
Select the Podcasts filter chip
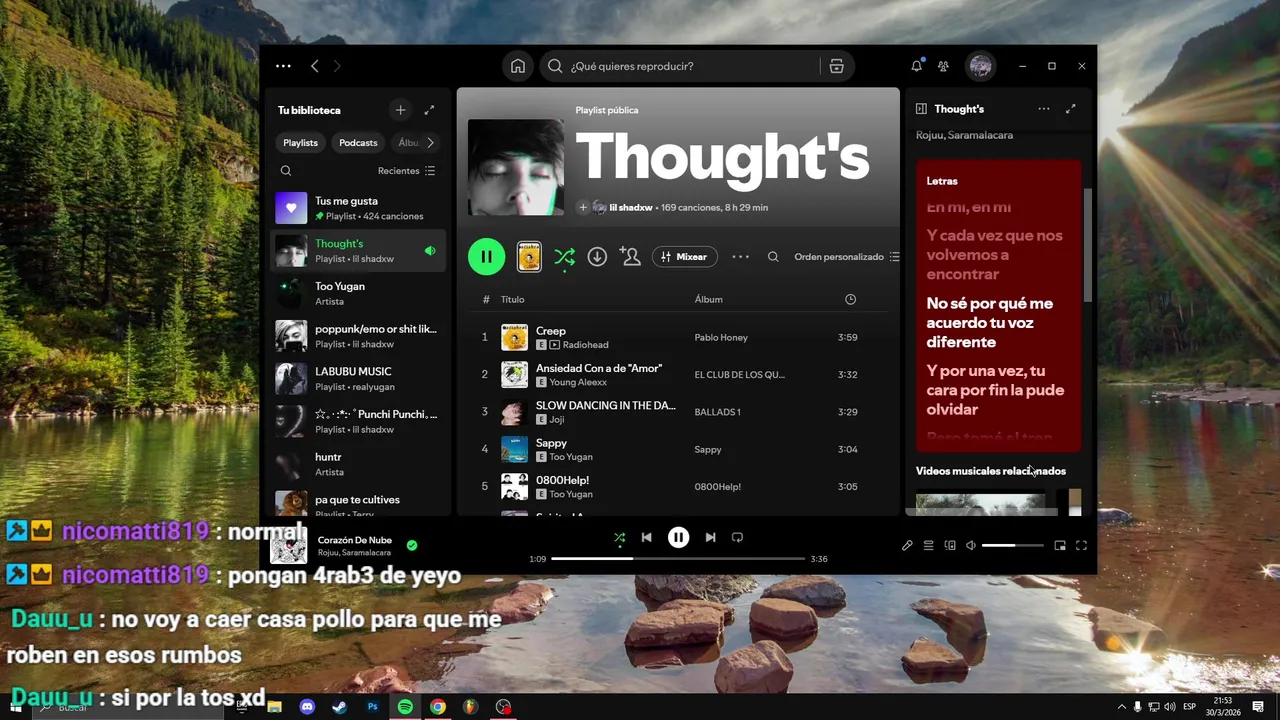[358, 142]
